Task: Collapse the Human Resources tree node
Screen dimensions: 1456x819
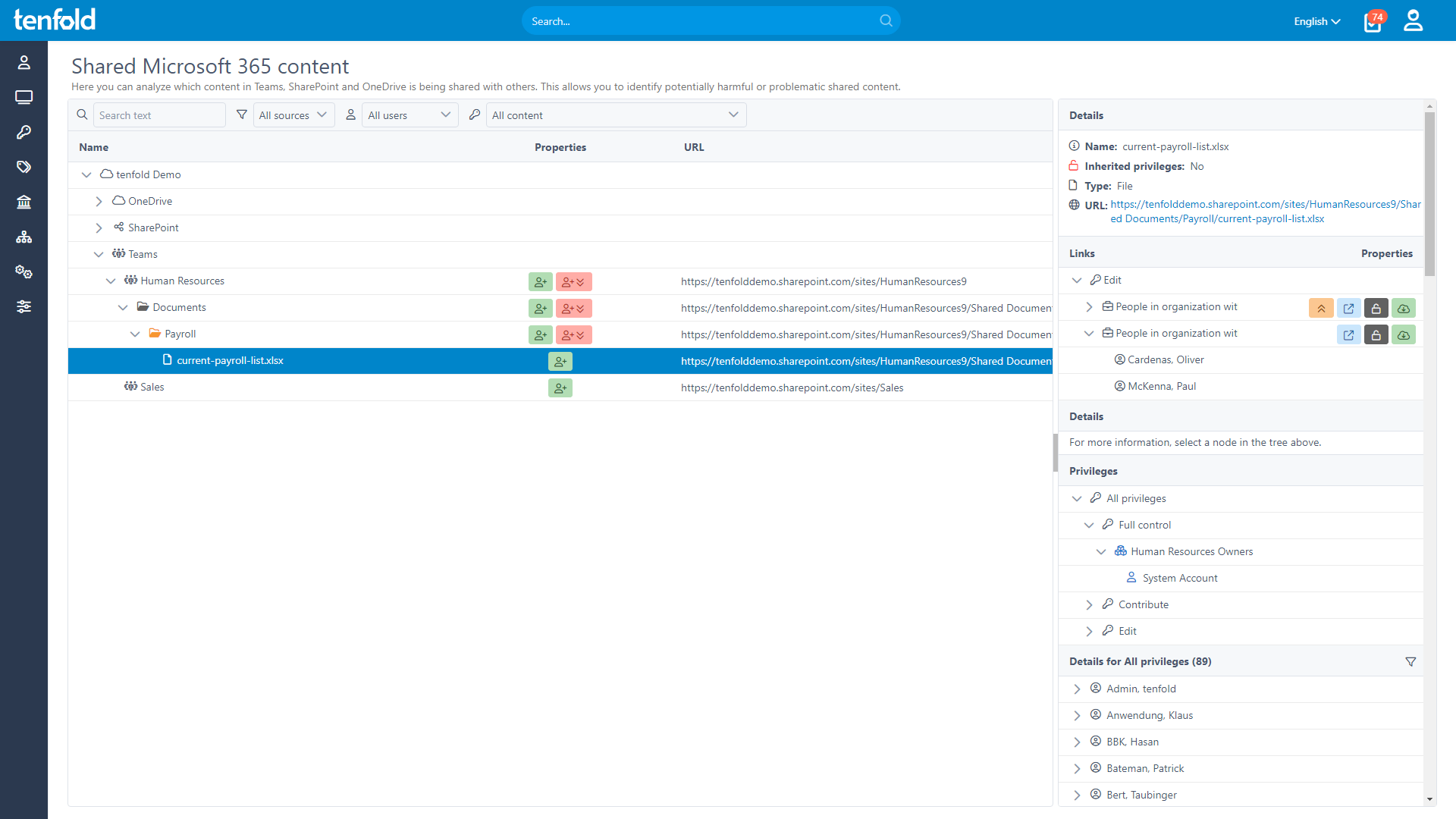Action: [x=111, y=281]
